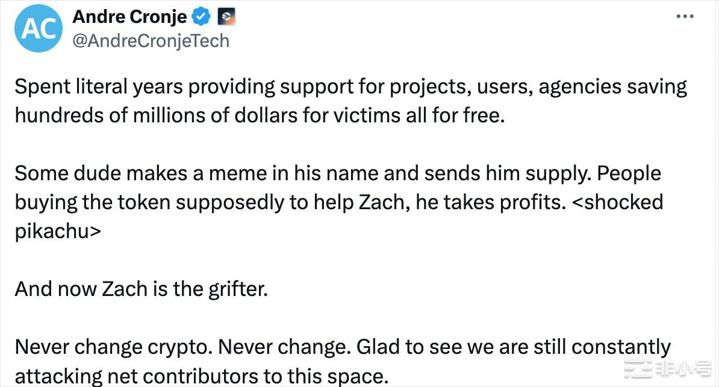Open the round AC profile avatar
Viewport: 719px width, 387px height.
tap(39, 28)
